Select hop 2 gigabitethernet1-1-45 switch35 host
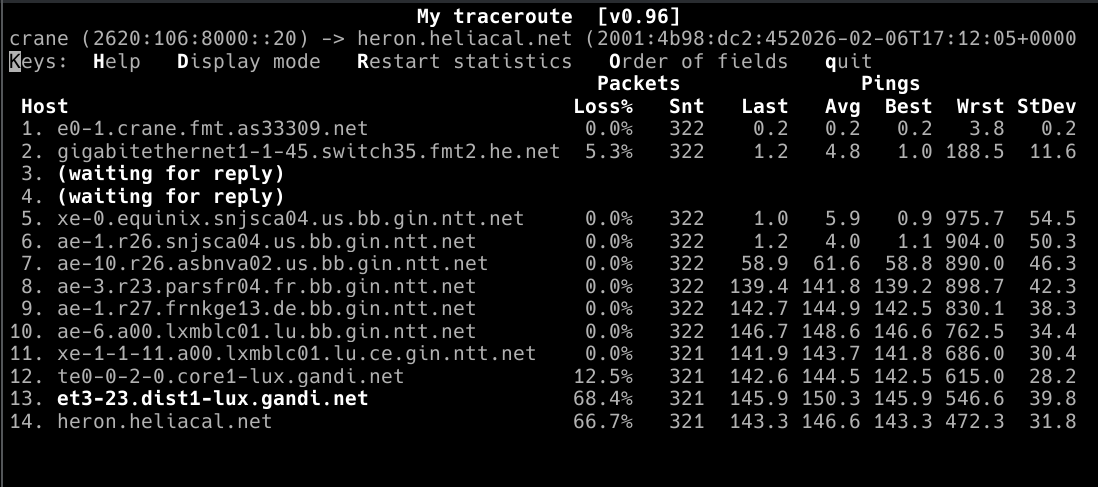The image size is (1098, 487). click(308, 151)
